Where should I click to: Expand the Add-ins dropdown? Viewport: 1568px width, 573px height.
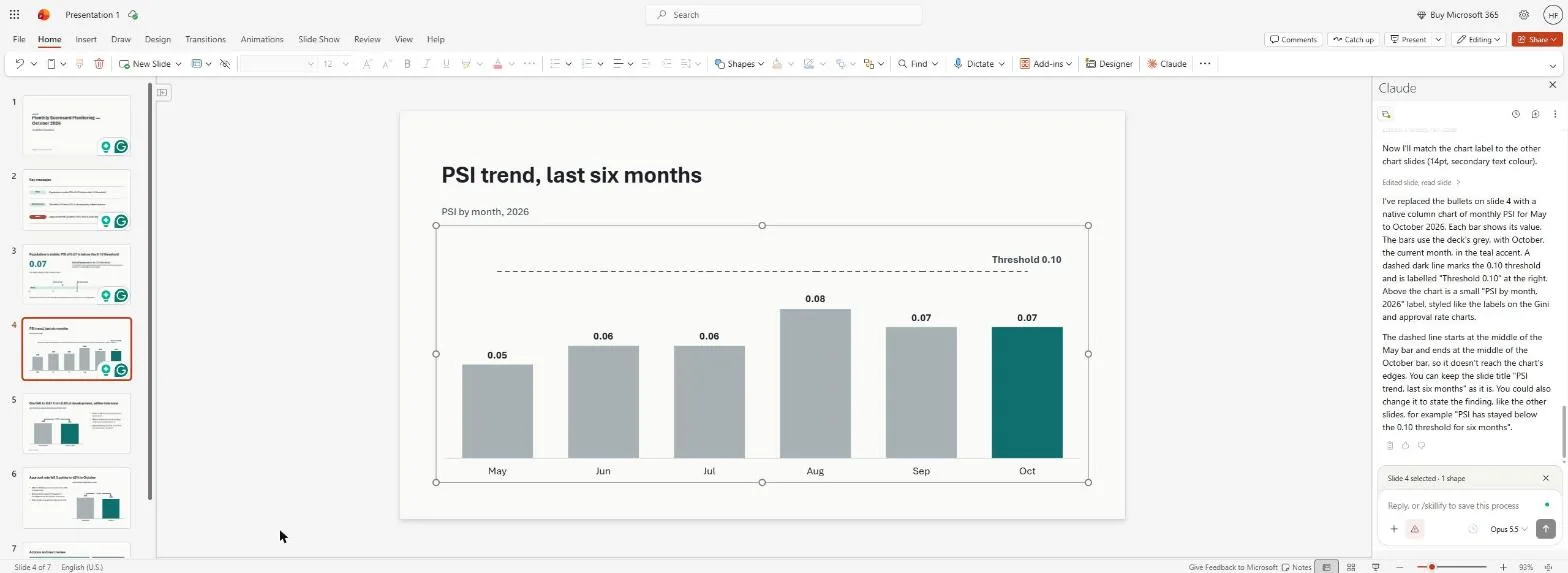click(1069, 64)
